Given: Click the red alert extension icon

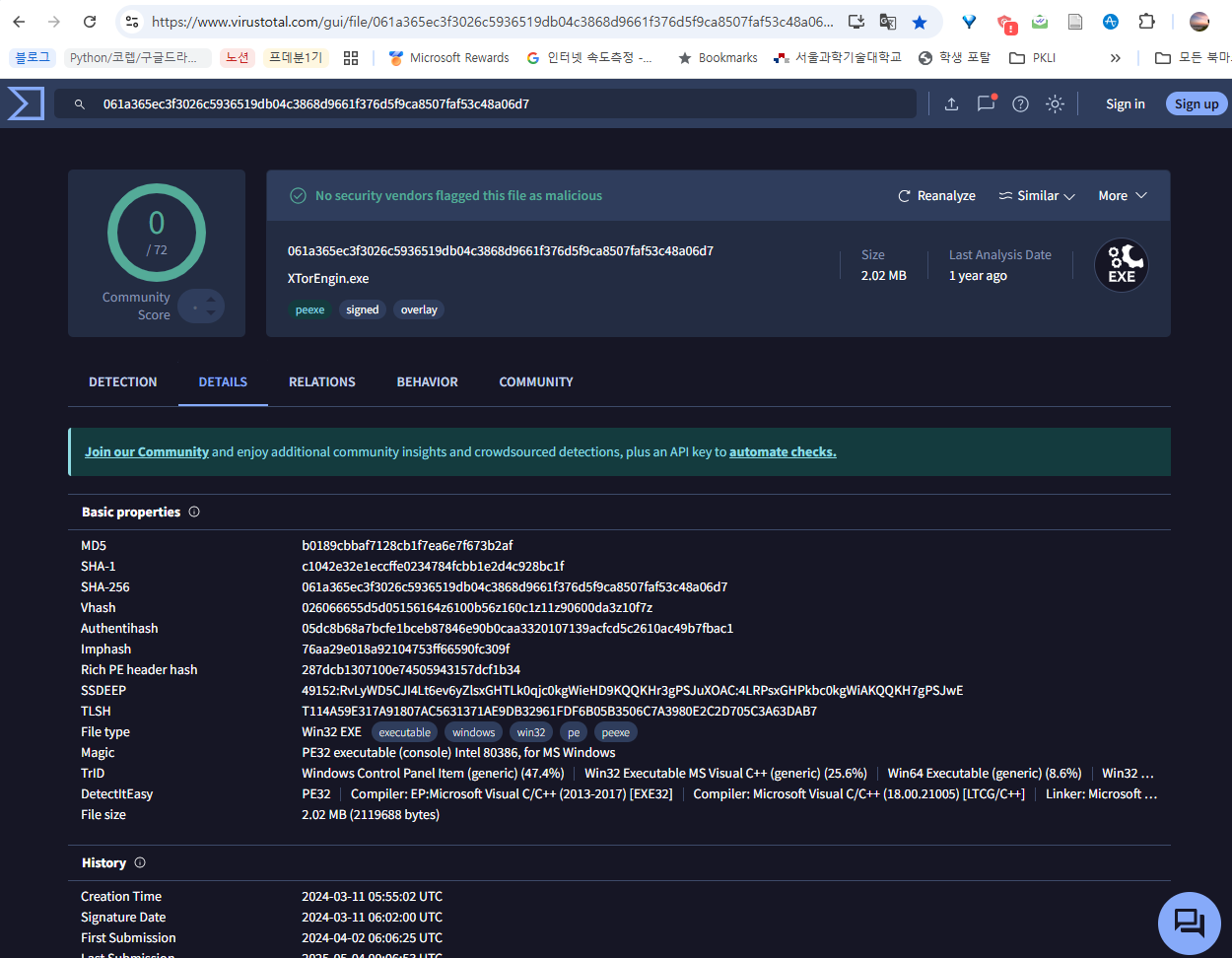Looking at the screenshot, I should (x=1006, y=23).
